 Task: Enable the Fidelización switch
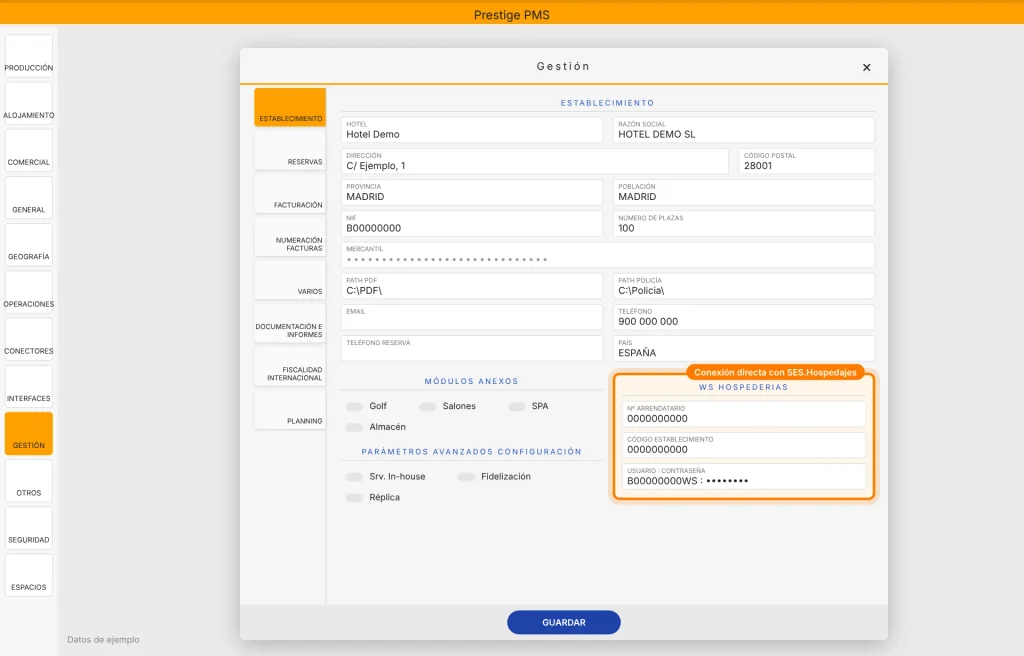point(466,477)
